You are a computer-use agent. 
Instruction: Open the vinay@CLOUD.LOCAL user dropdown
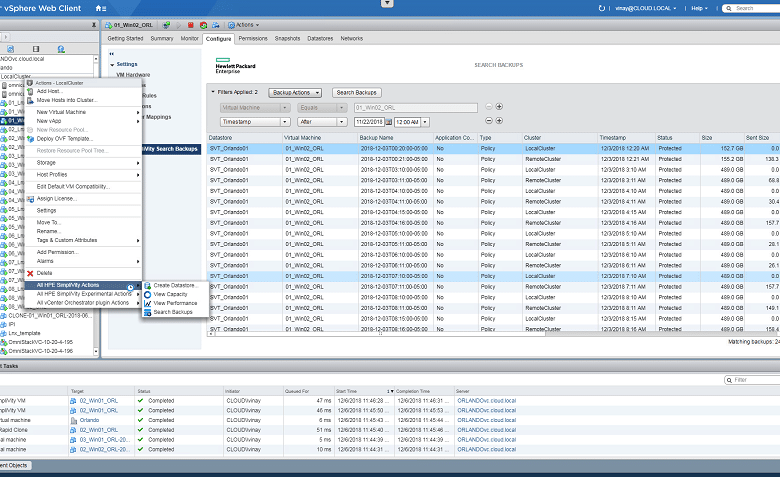click(646, 8)
